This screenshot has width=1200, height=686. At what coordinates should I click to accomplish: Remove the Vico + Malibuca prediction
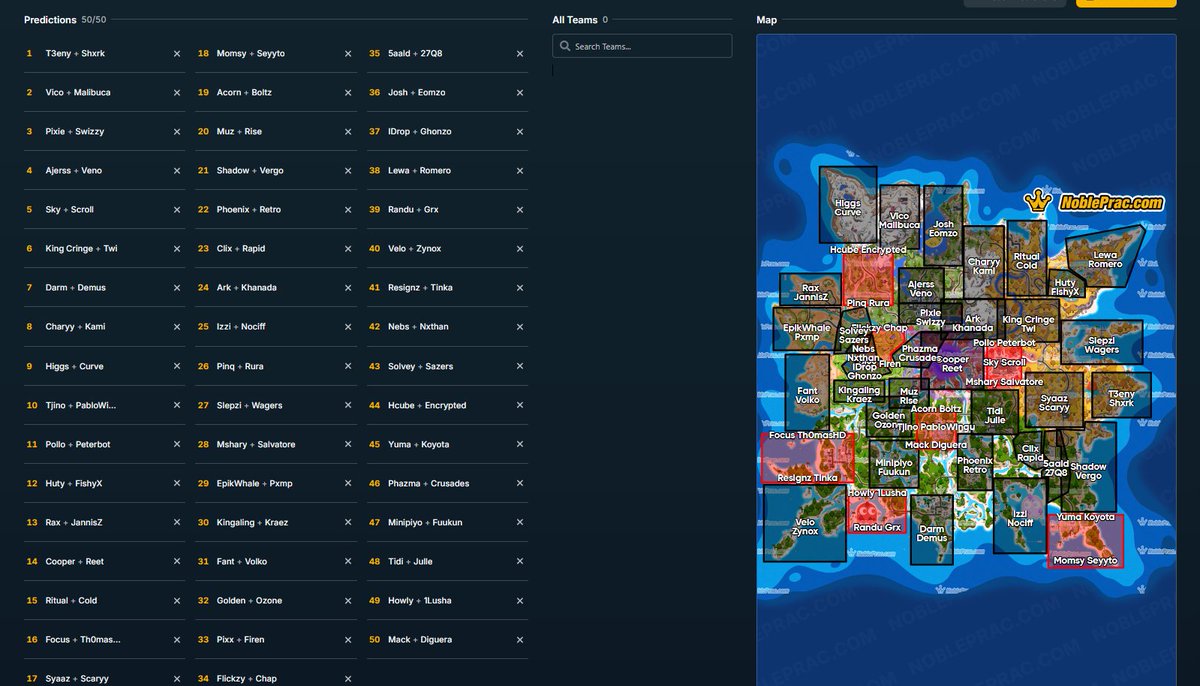tap(177, 93)
